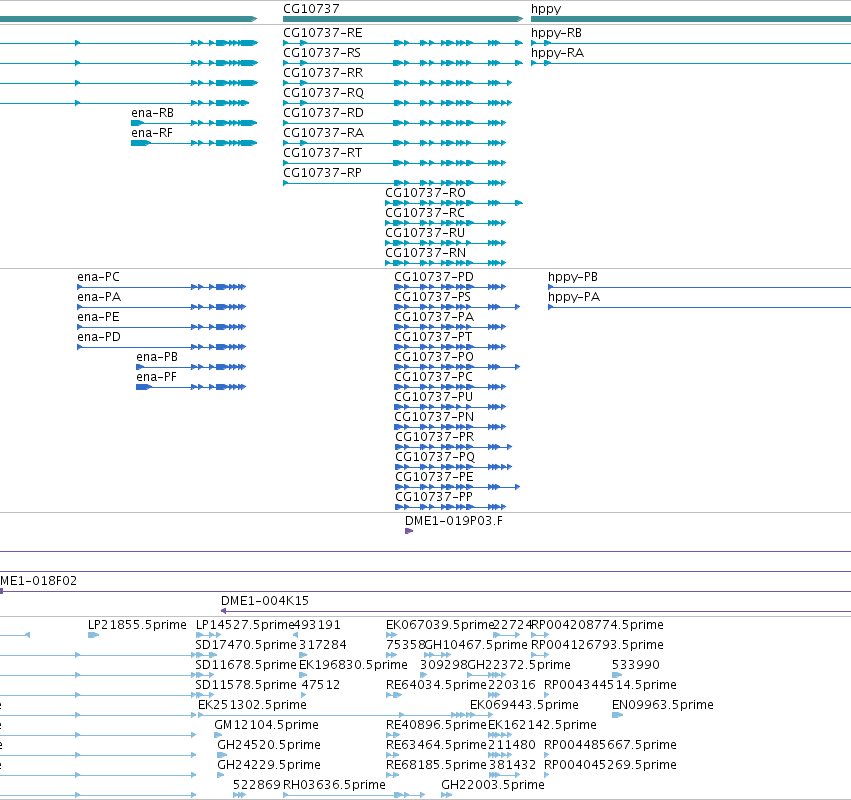Image resolution: width=851 pixels, height=800 pixels.
Task: Click the hppy-PB protein label
Action: (x=573, y=277)
